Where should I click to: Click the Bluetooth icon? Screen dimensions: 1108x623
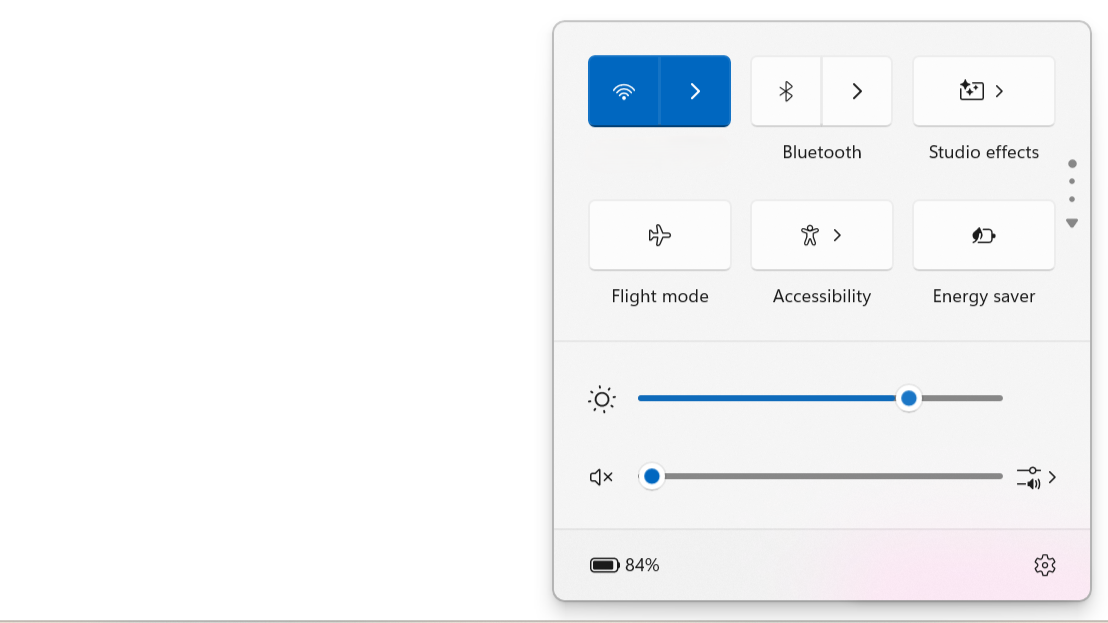point(786,90)
